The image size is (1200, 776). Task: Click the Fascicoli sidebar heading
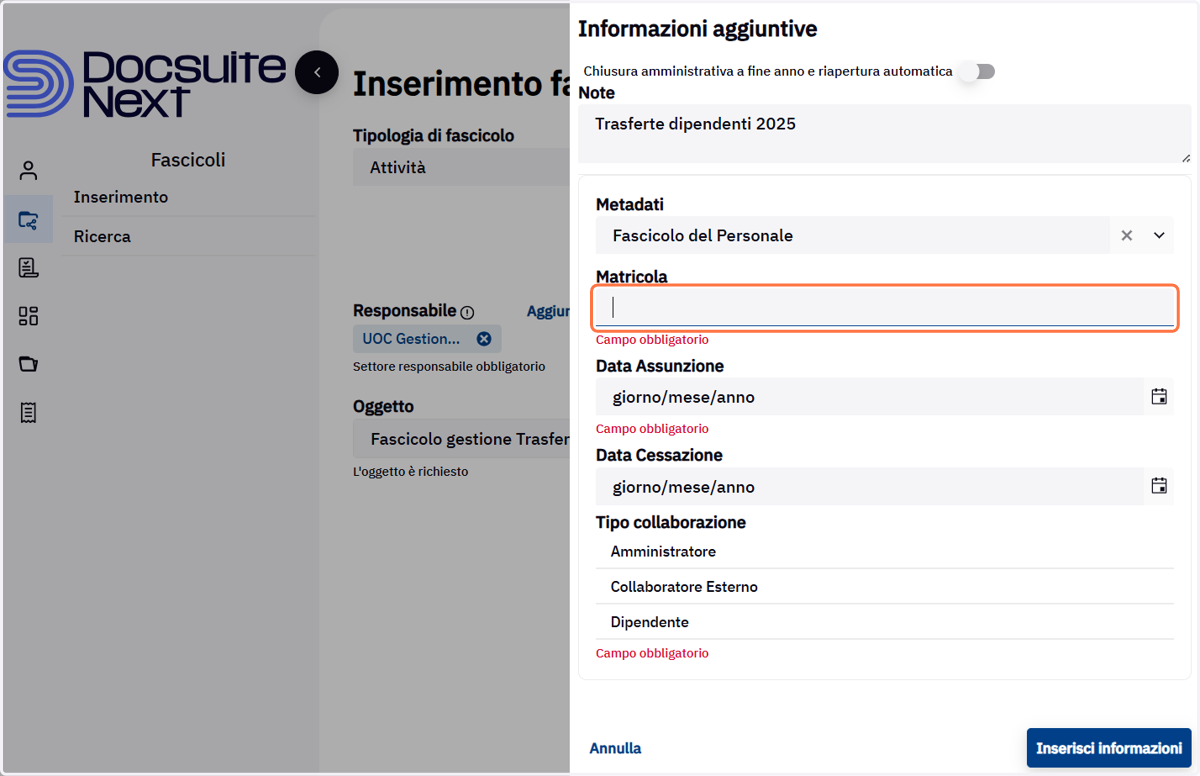(188, 160)
